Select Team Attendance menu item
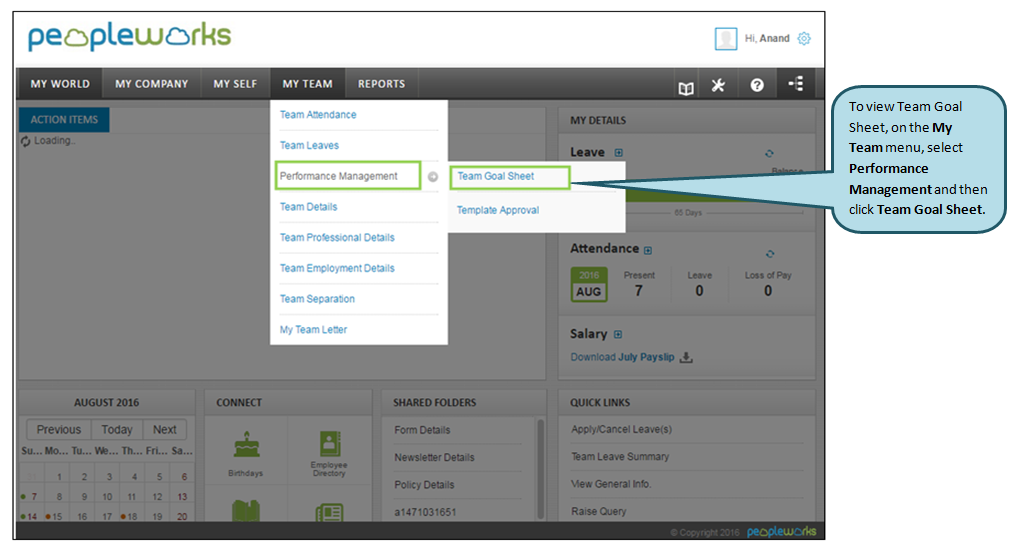This screenshot has height=545, width=1010. 318,115
